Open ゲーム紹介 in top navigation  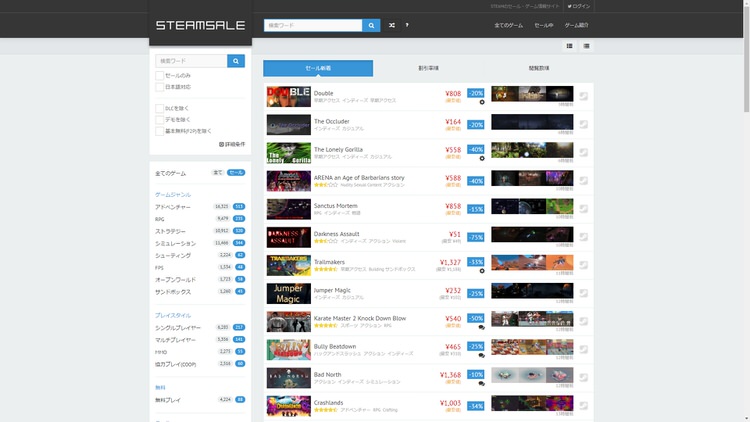(x=576, y=25)
